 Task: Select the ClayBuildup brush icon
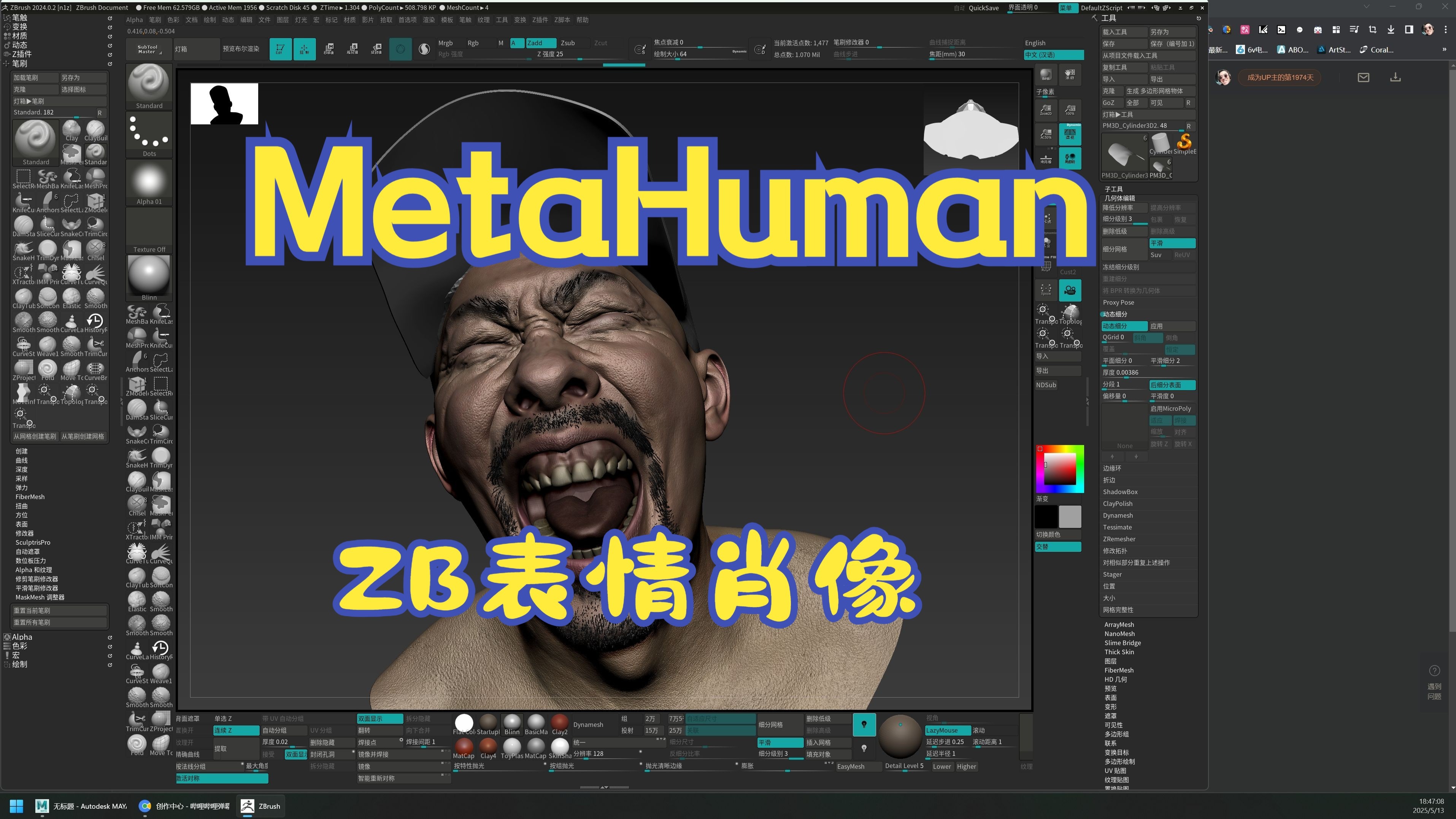tap(95, 130)
